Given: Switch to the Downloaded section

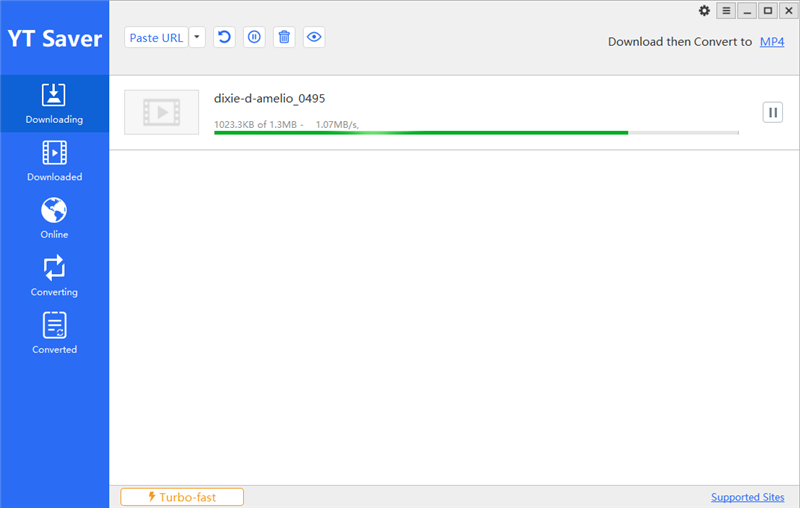Looking at the screenshot, I should tap(54, 161).
